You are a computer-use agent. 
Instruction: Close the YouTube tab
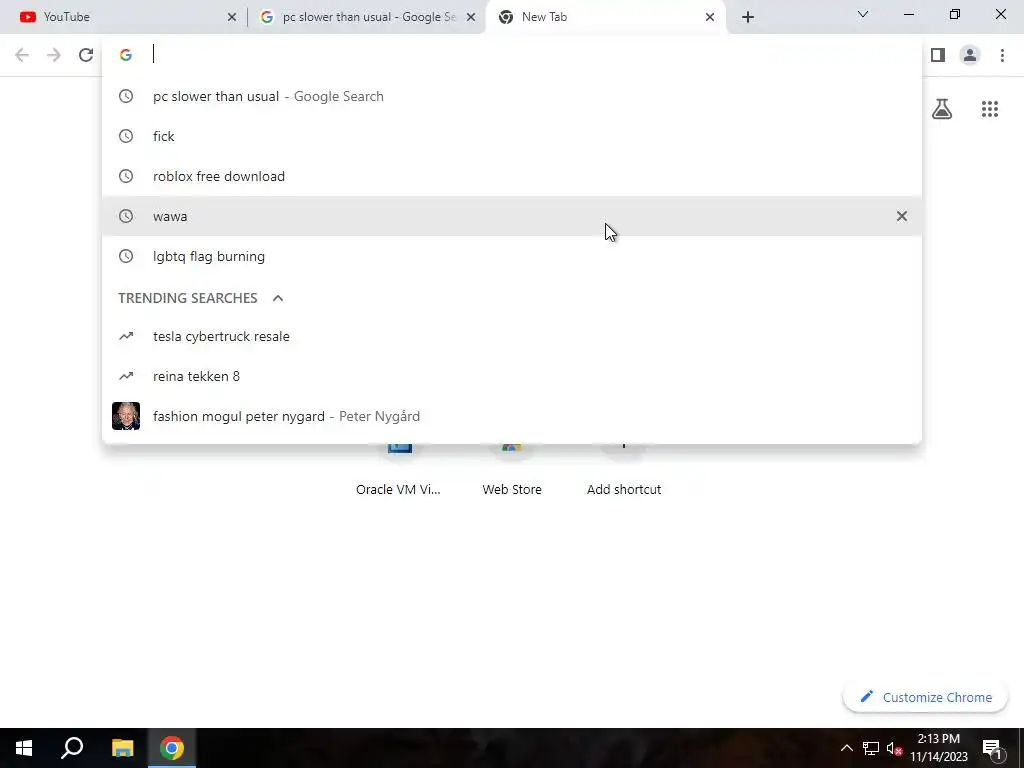pyautogui.click(x=232, y=17)
